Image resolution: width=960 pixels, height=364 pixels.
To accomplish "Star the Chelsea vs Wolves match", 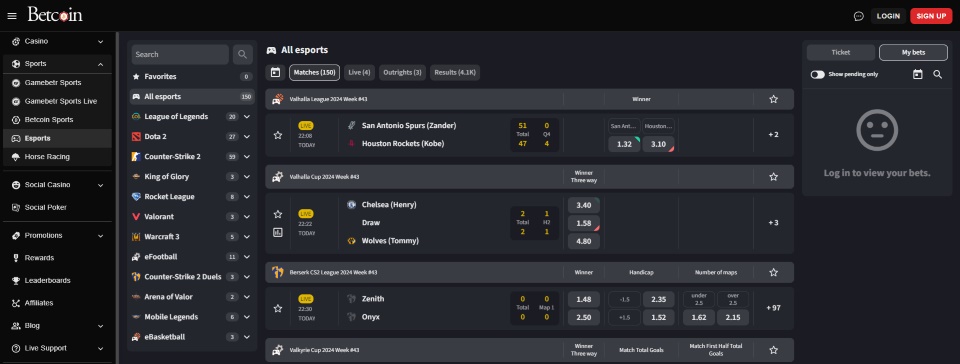I will (x=278, y=214).
